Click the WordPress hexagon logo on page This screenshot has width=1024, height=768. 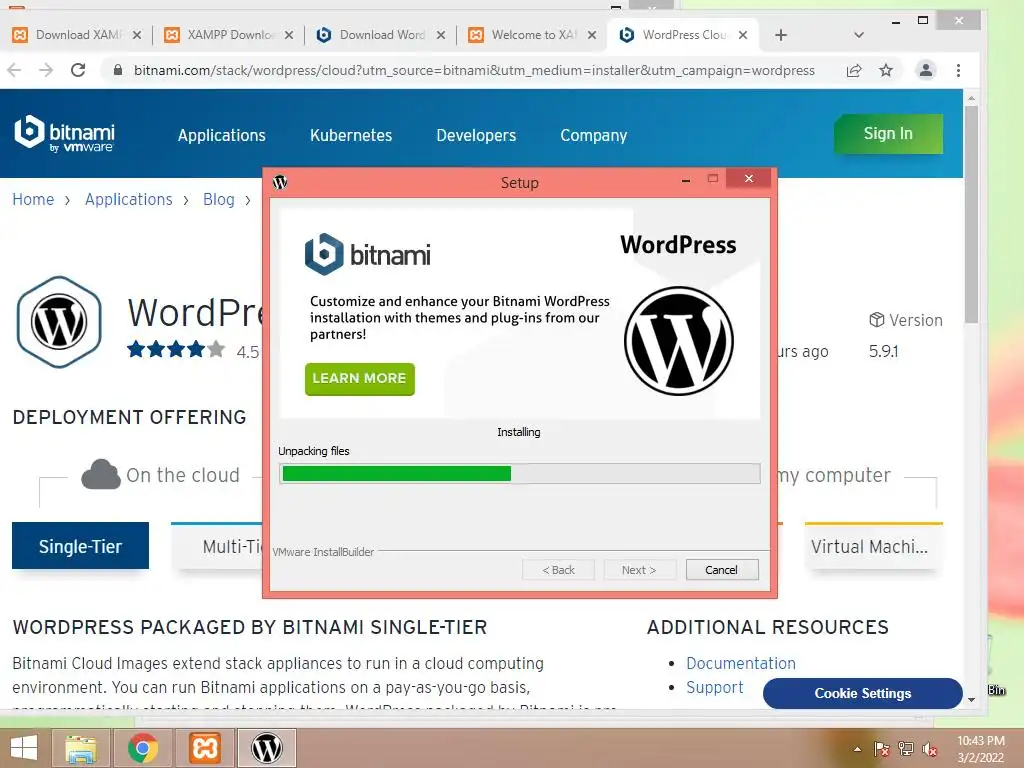point(59,322)
